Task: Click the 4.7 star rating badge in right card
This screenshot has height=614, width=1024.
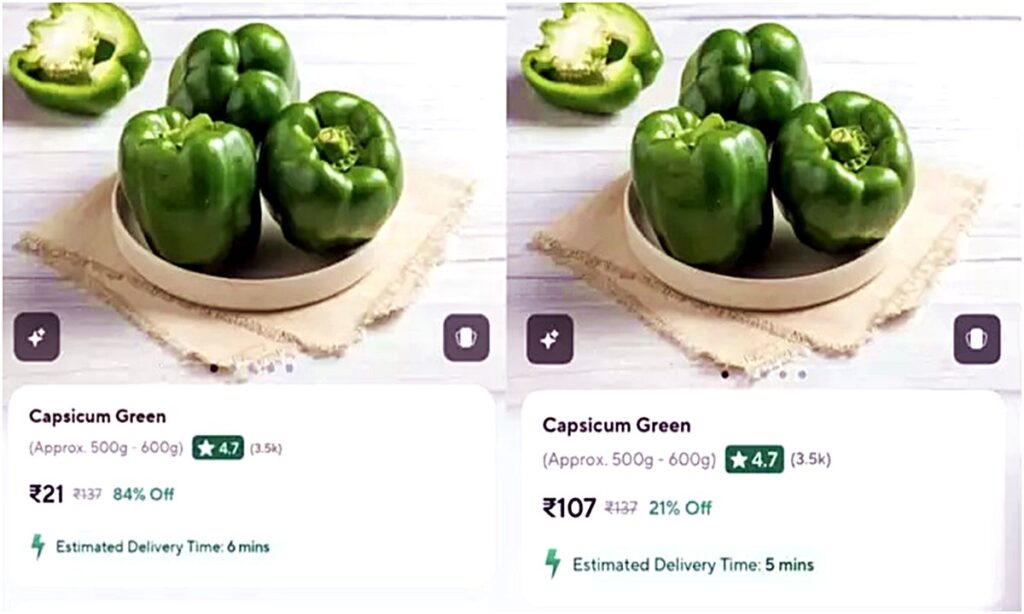Action: (754, 460)
